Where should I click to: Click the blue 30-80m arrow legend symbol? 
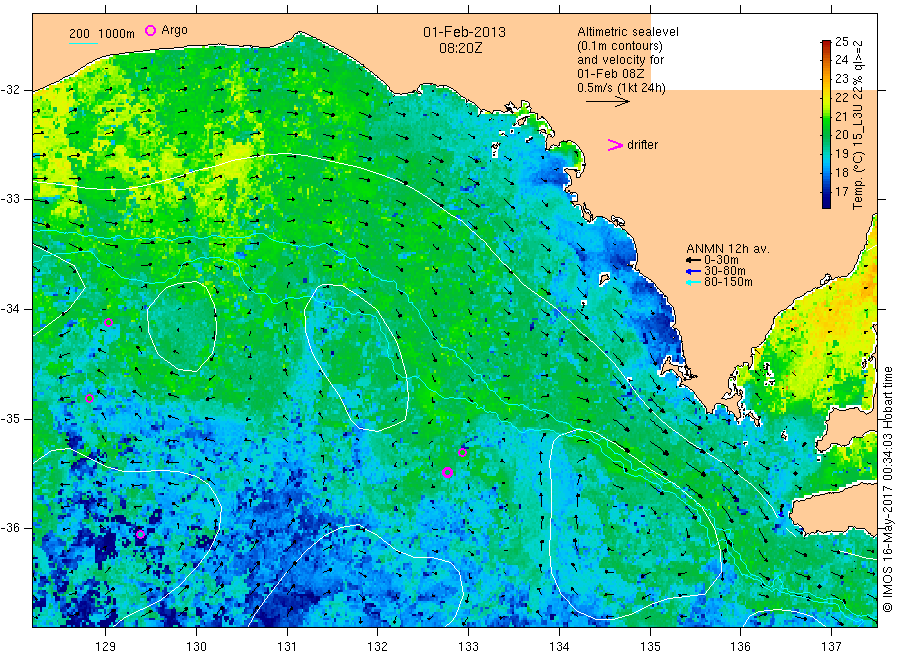click(x=693, y=271)
